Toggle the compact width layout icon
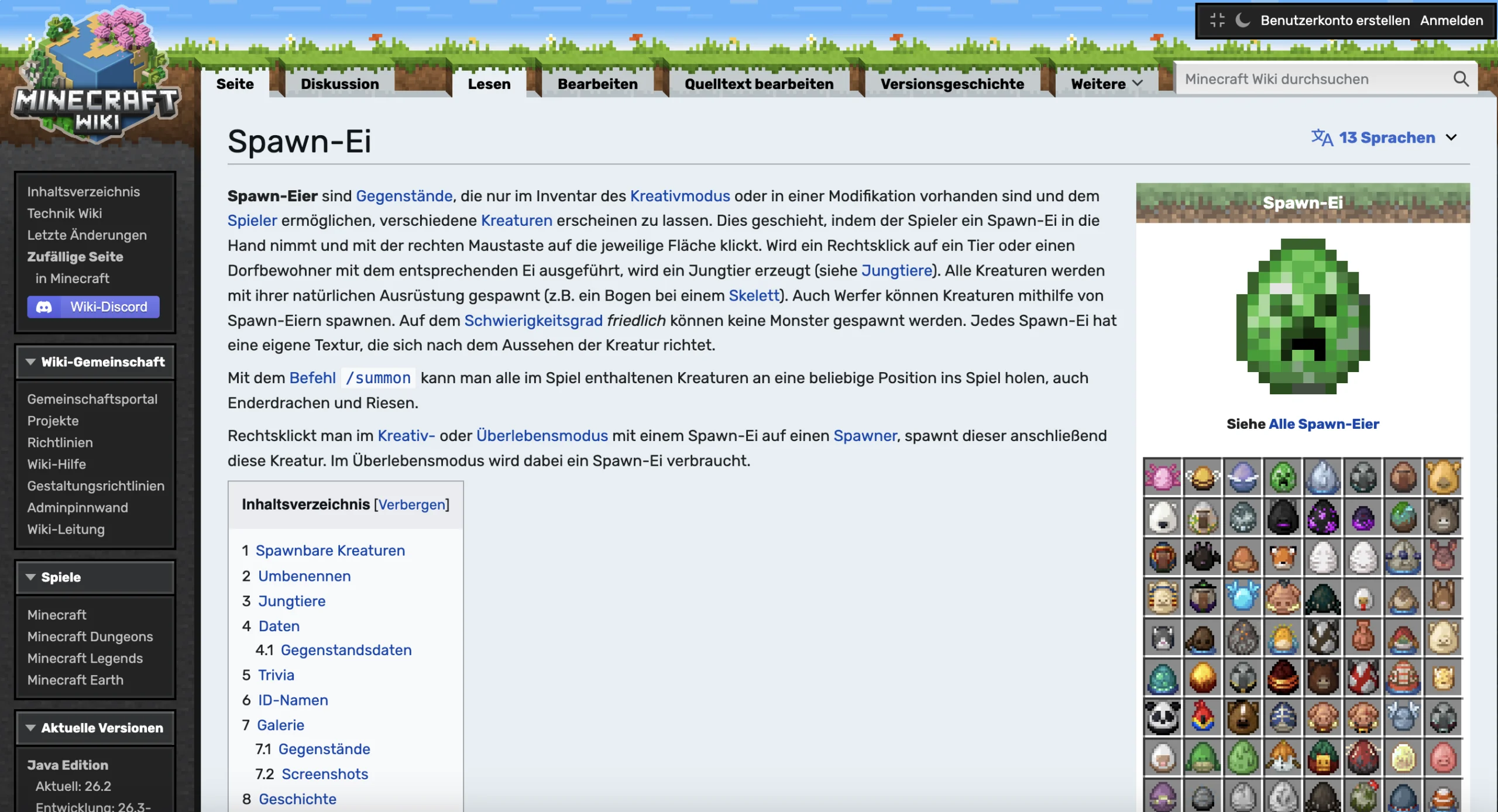 1217,20
